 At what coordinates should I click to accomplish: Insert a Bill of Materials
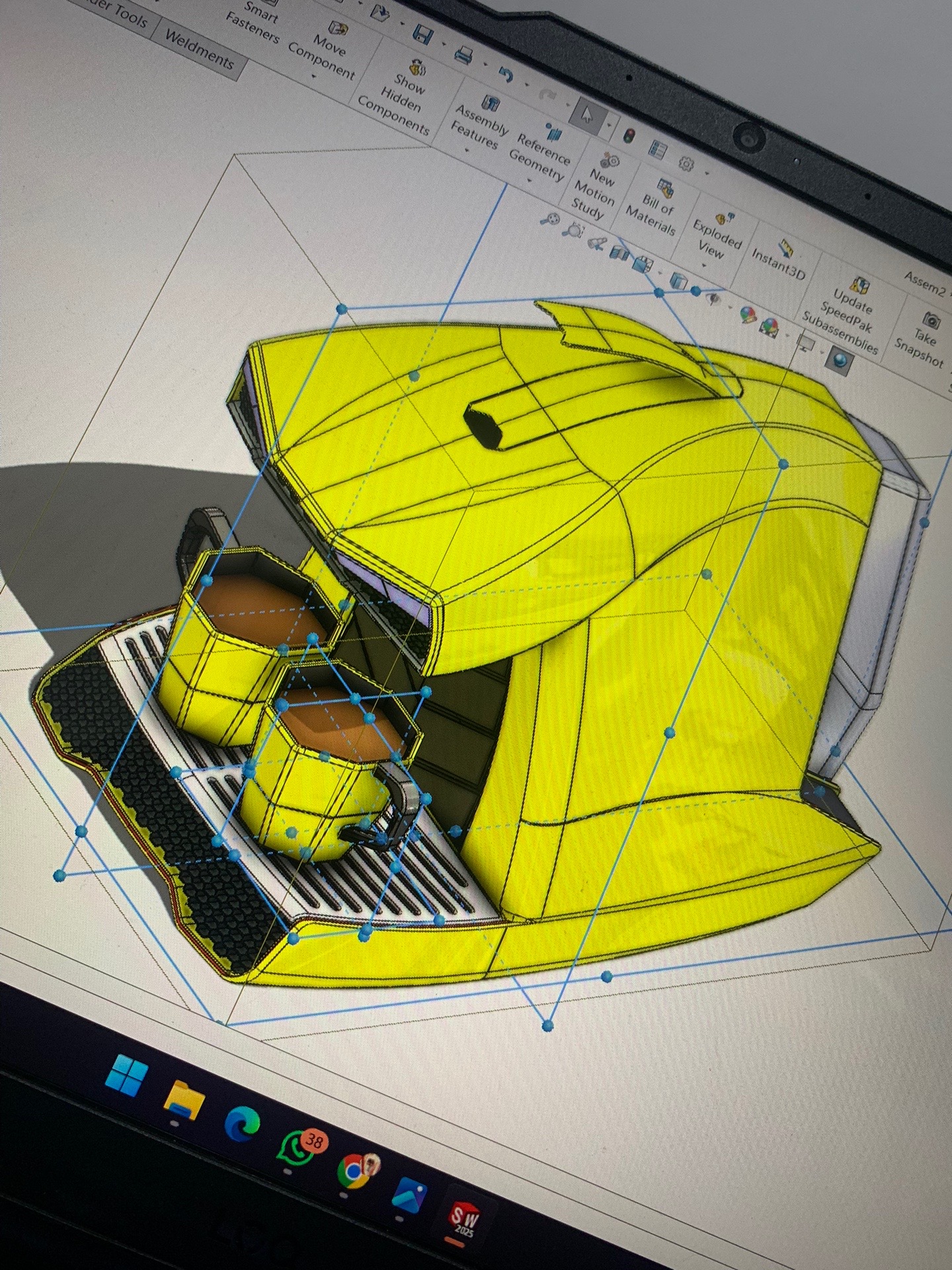tap(654, 206)
